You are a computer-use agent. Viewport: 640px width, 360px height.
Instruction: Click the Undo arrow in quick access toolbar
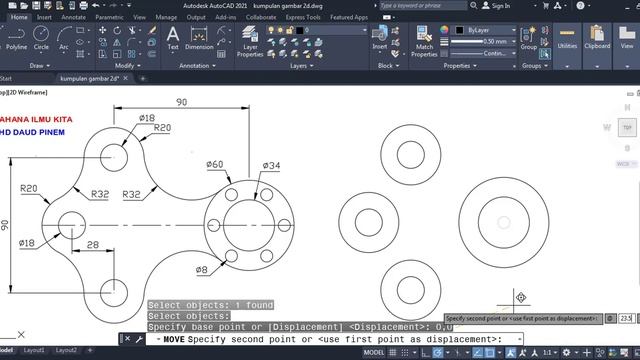pyautogui.click(x=96, y=5)
